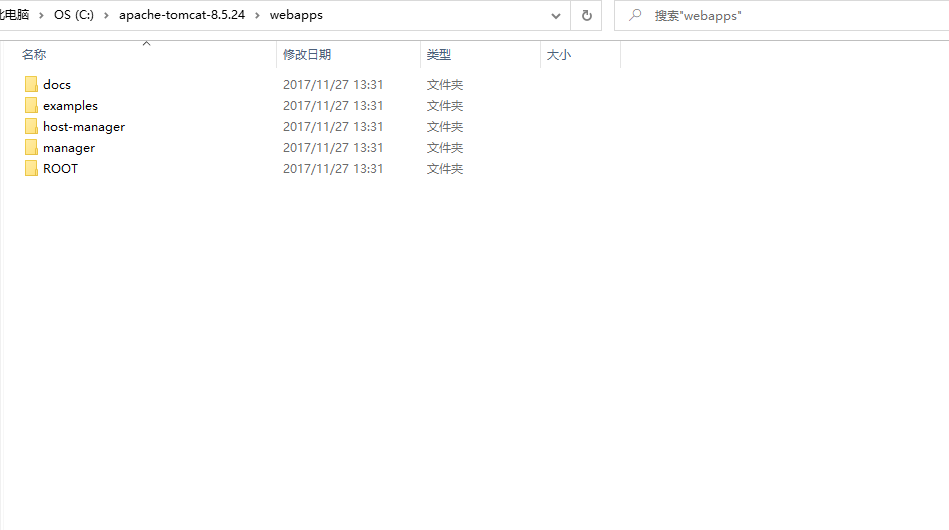Viewport: 949px width, 530px height.
Task: Click the modified date of docs
Action: pyautogui.click(x=333, y=85)
